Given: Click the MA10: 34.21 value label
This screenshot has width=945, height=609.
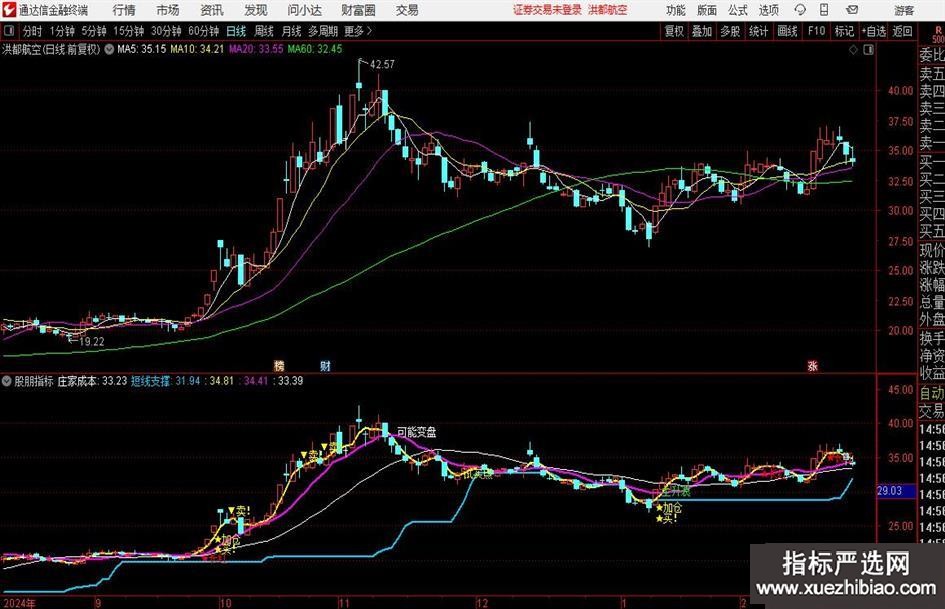Looking at the screenshot, I should [197, 49].
